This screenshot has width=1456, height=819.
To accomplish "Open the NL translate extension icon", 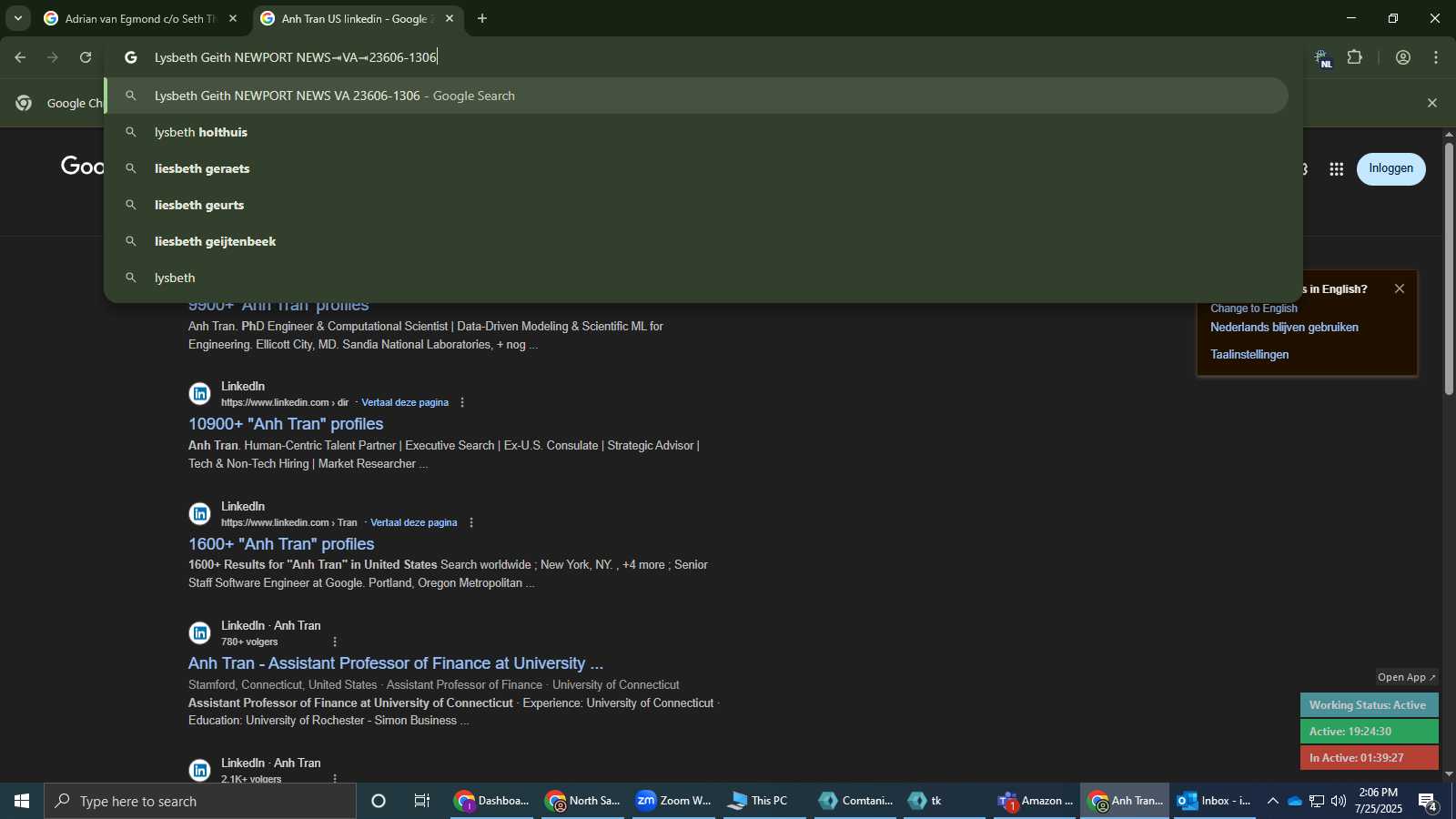I will pyautogui.click(x=1323, y=58).
